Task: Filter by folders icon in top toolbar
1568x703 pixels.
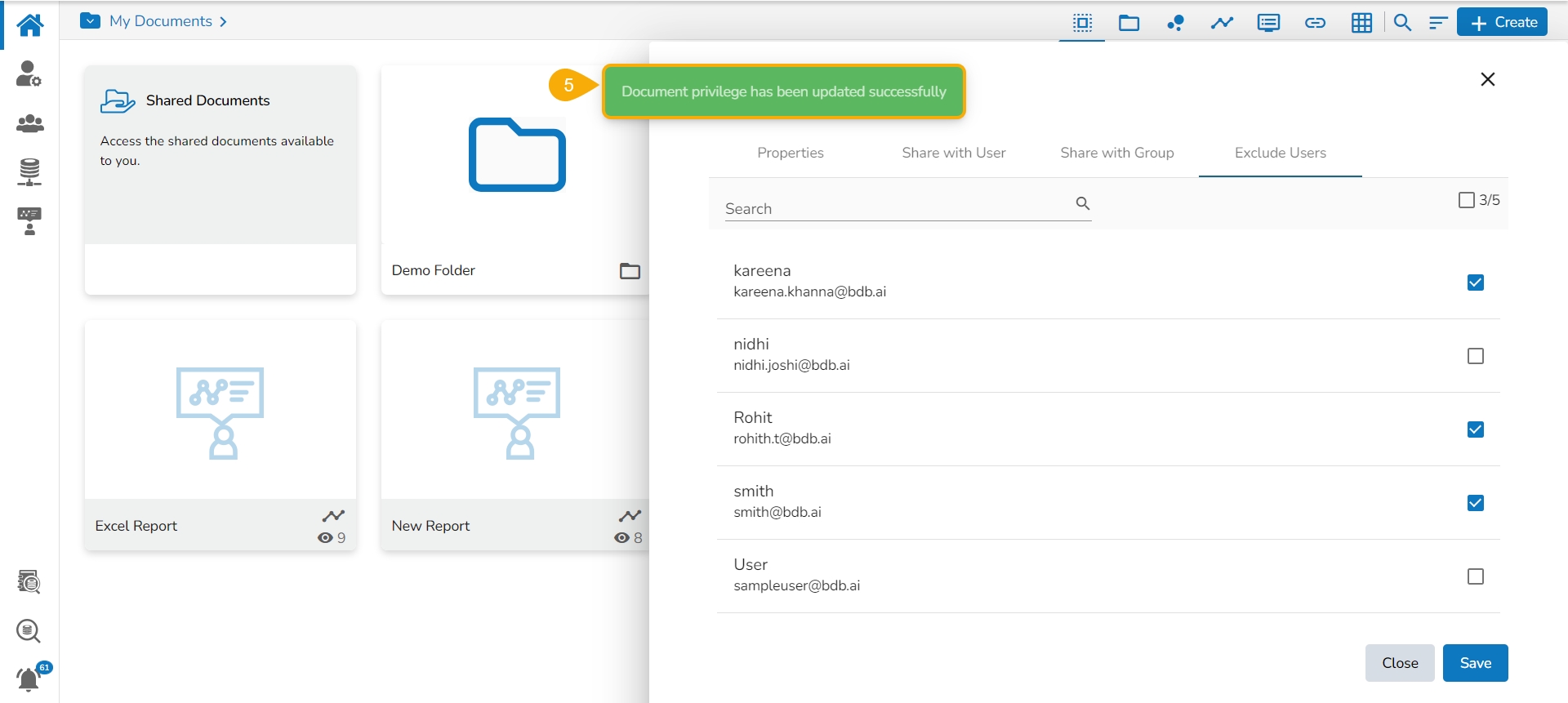Action: click(x=1129, y=23)
